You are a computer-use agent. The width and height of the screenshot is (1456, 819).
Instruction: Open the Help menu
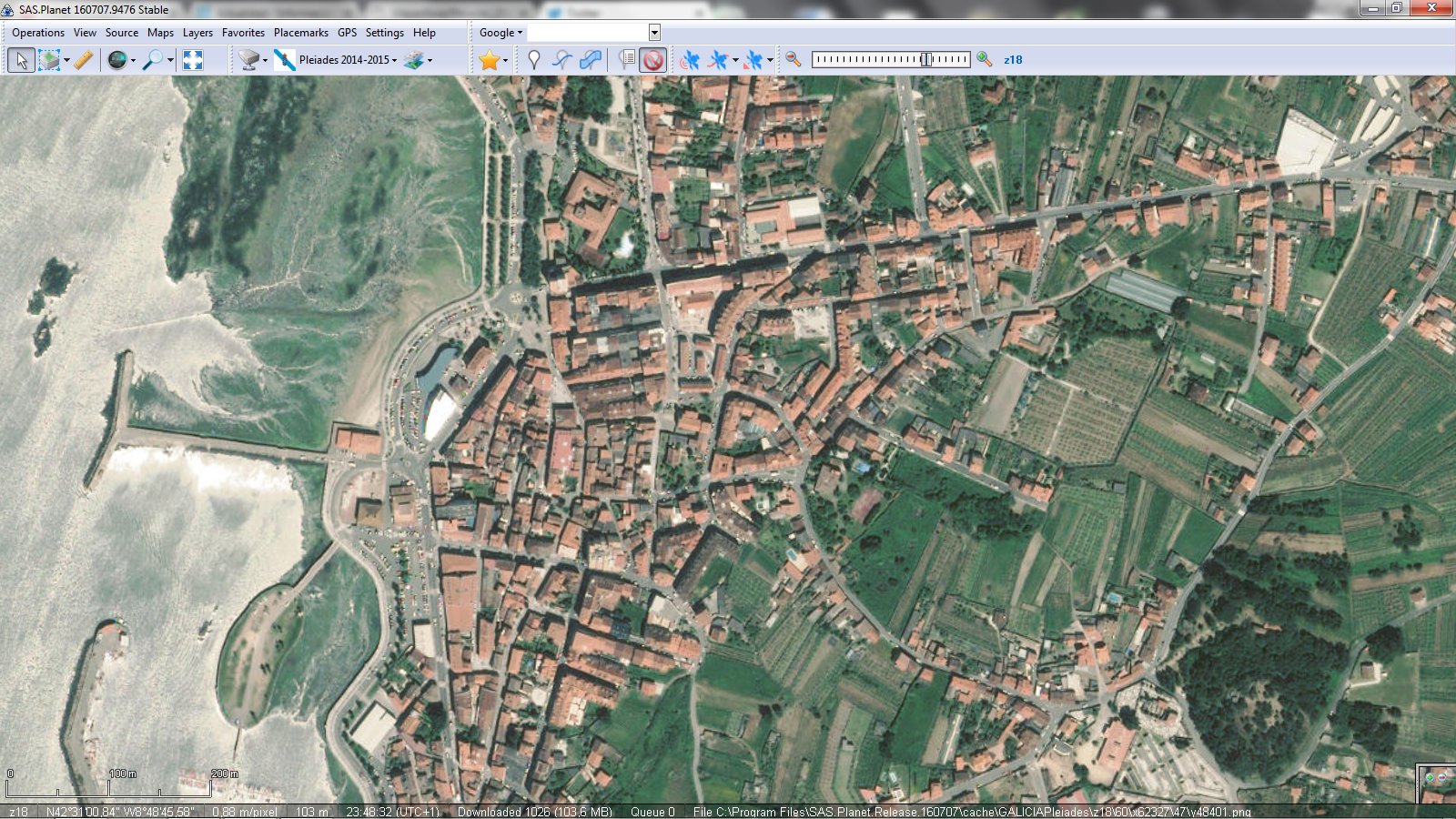click(424, 33)
